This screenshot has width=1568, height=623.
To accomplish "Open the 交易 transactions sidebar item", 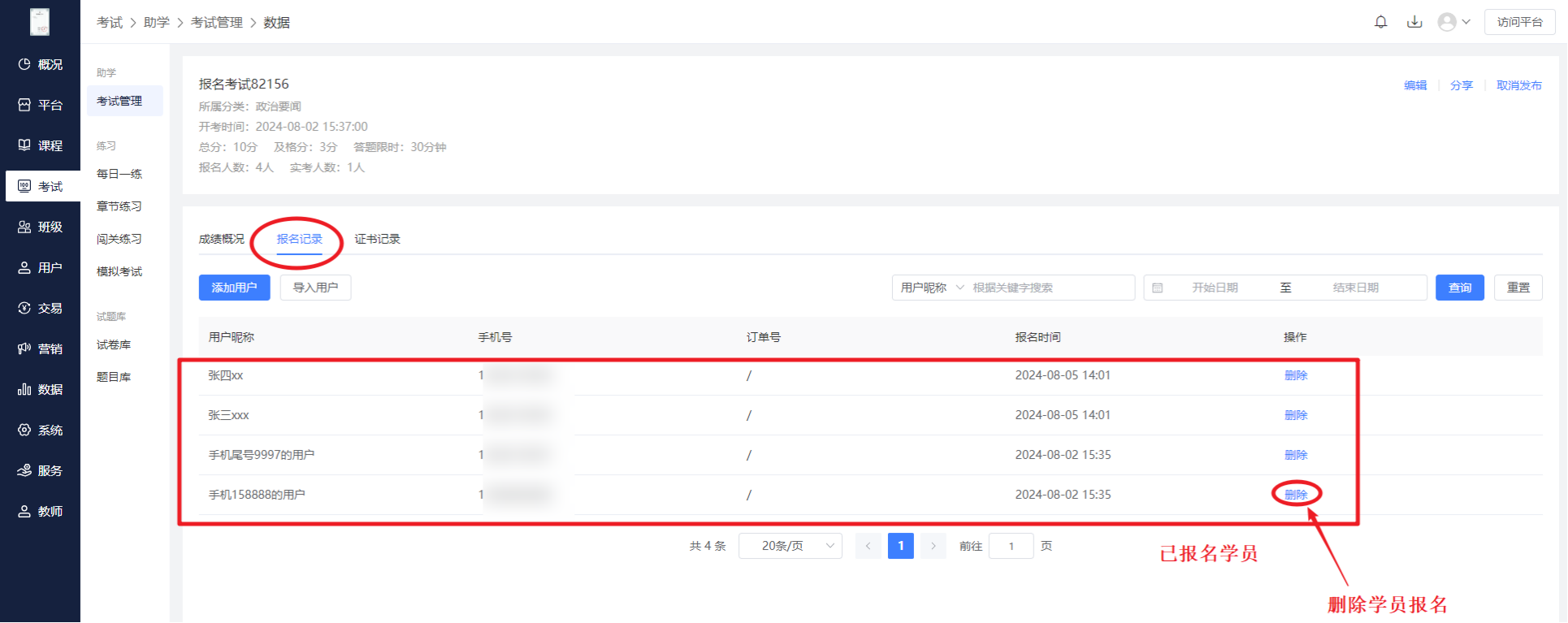I will click(41, 308).
